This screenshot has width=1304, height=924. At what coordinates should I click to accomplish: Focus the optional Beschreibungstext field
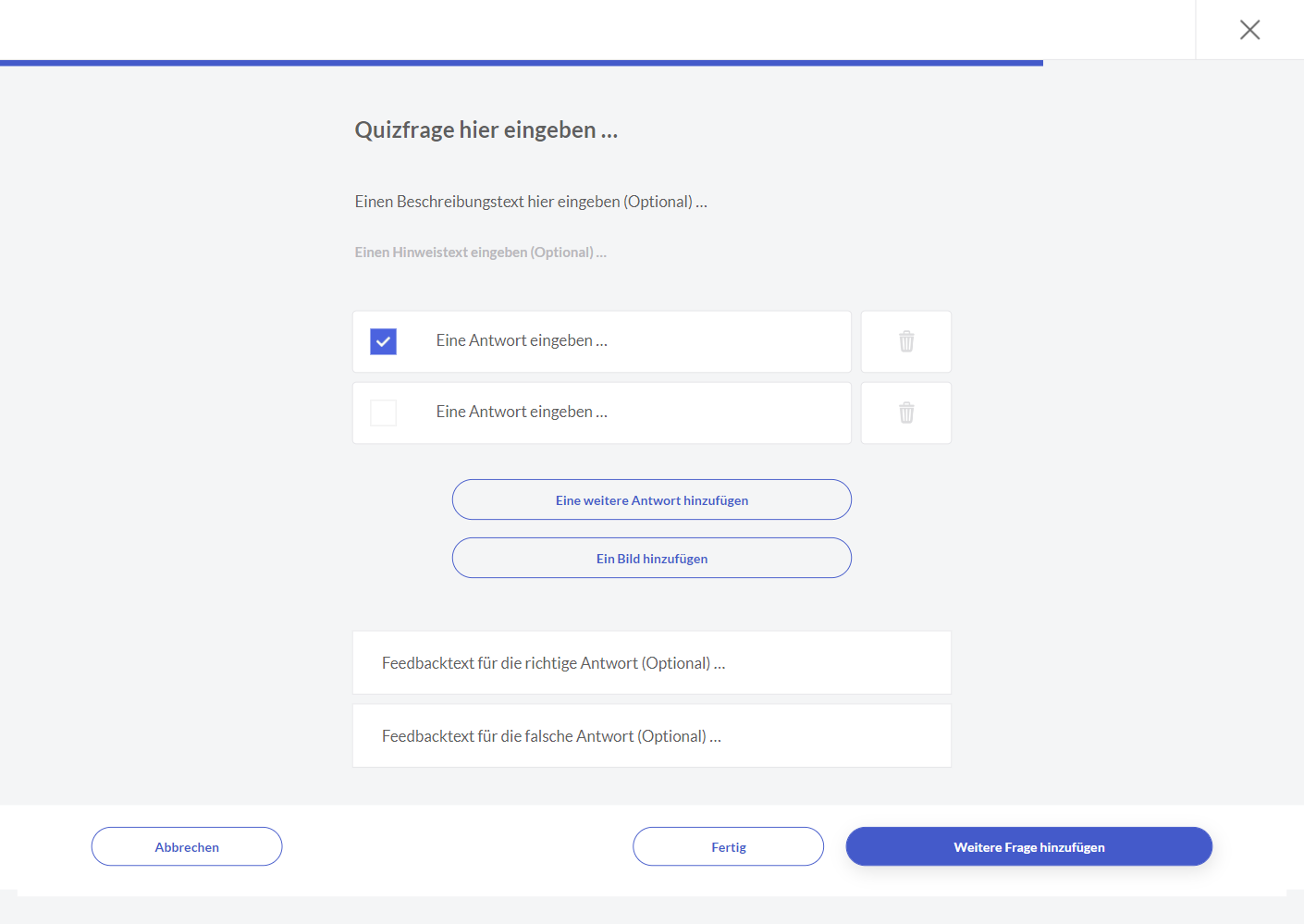531,202
